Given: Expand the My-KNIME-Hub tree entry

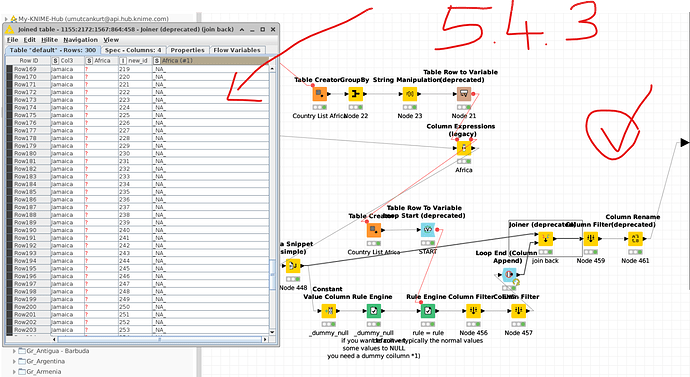Looking at the screenshot, I should click(6, 19).
